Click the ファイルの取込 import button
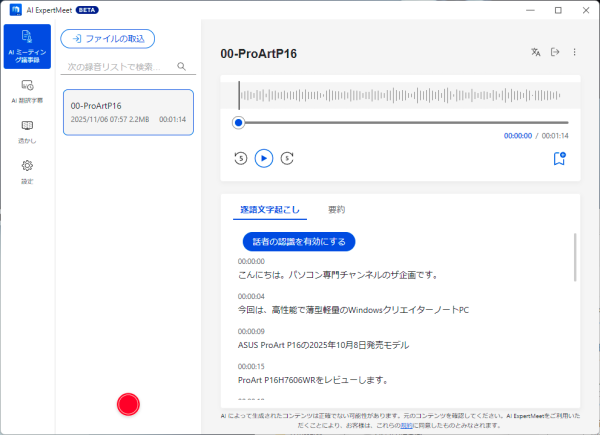The width and height of the screenshot is (600, 435). tap(108, 39)
